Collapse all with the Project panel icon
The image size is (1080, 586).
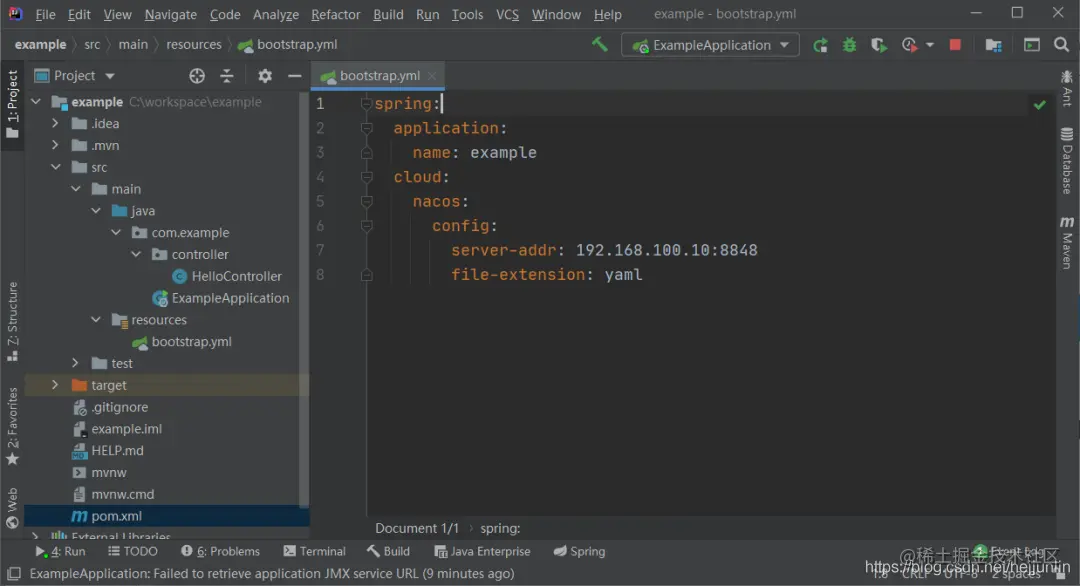tap(227, 76)
